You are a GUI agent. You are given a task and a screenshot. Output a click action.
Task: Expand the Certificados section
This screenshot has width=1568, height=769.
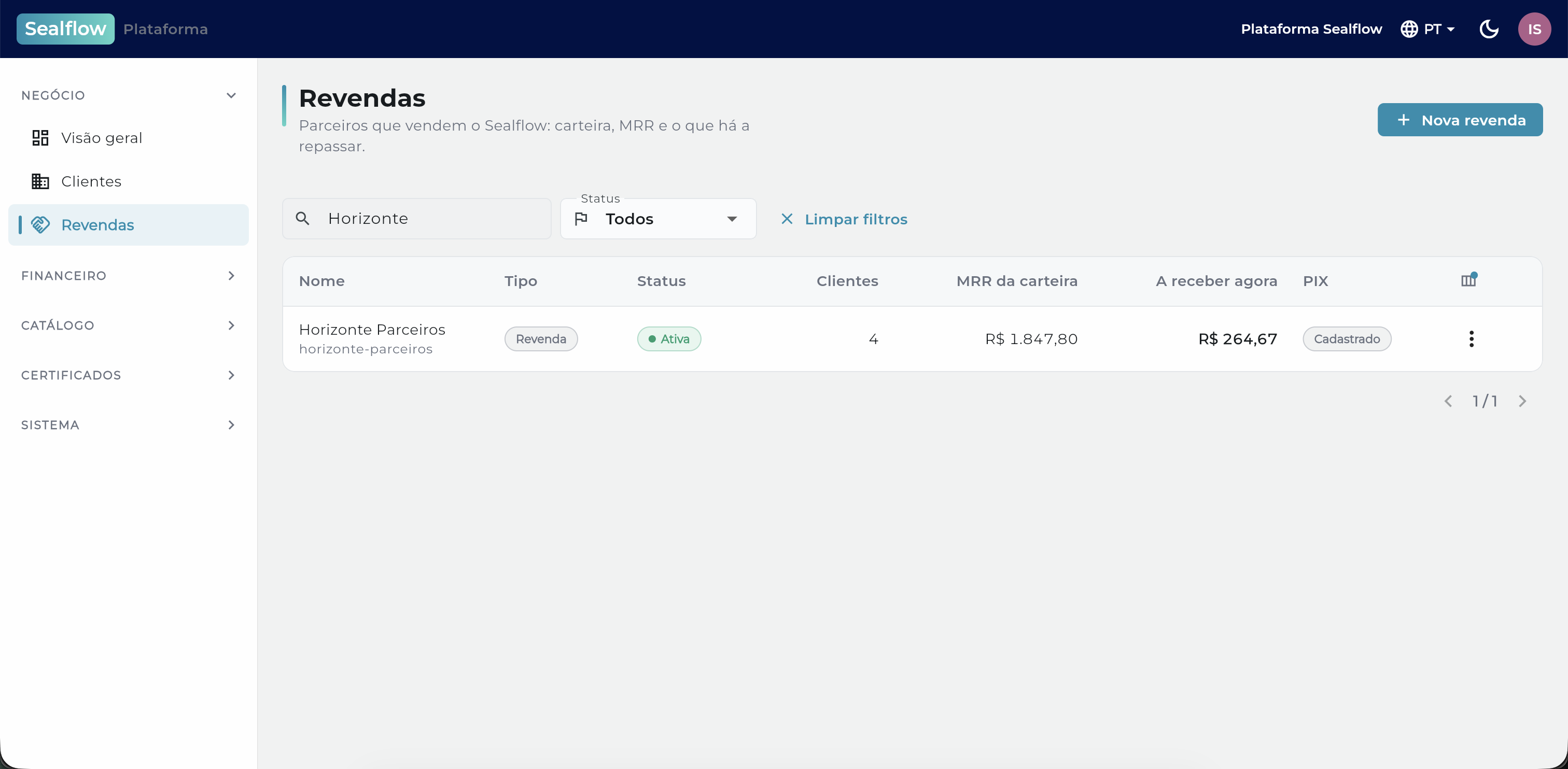coord(129,375)
